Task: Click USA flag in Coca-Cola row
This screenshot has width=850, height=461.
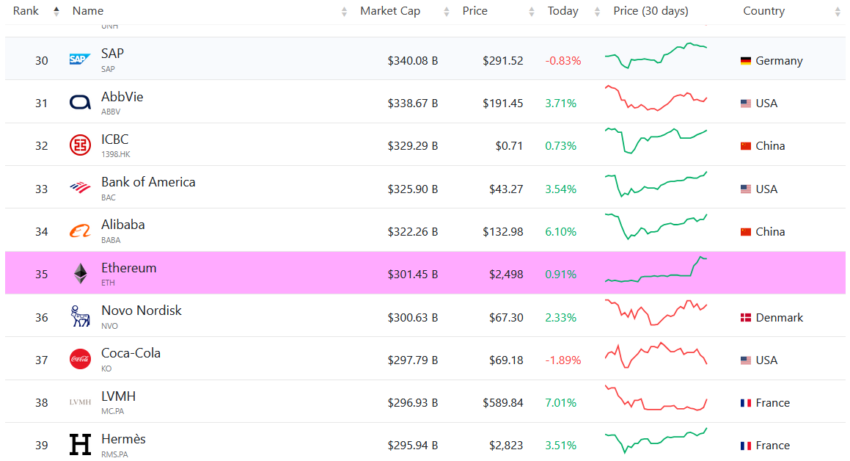Action: [x=746, y=360]
